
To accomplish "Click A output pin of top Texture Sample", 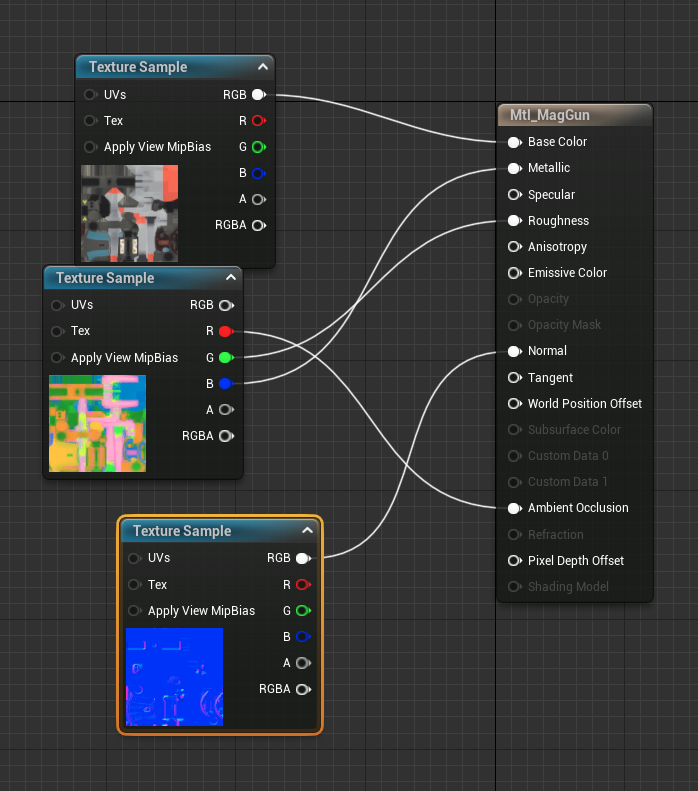I will pos(259,199).
